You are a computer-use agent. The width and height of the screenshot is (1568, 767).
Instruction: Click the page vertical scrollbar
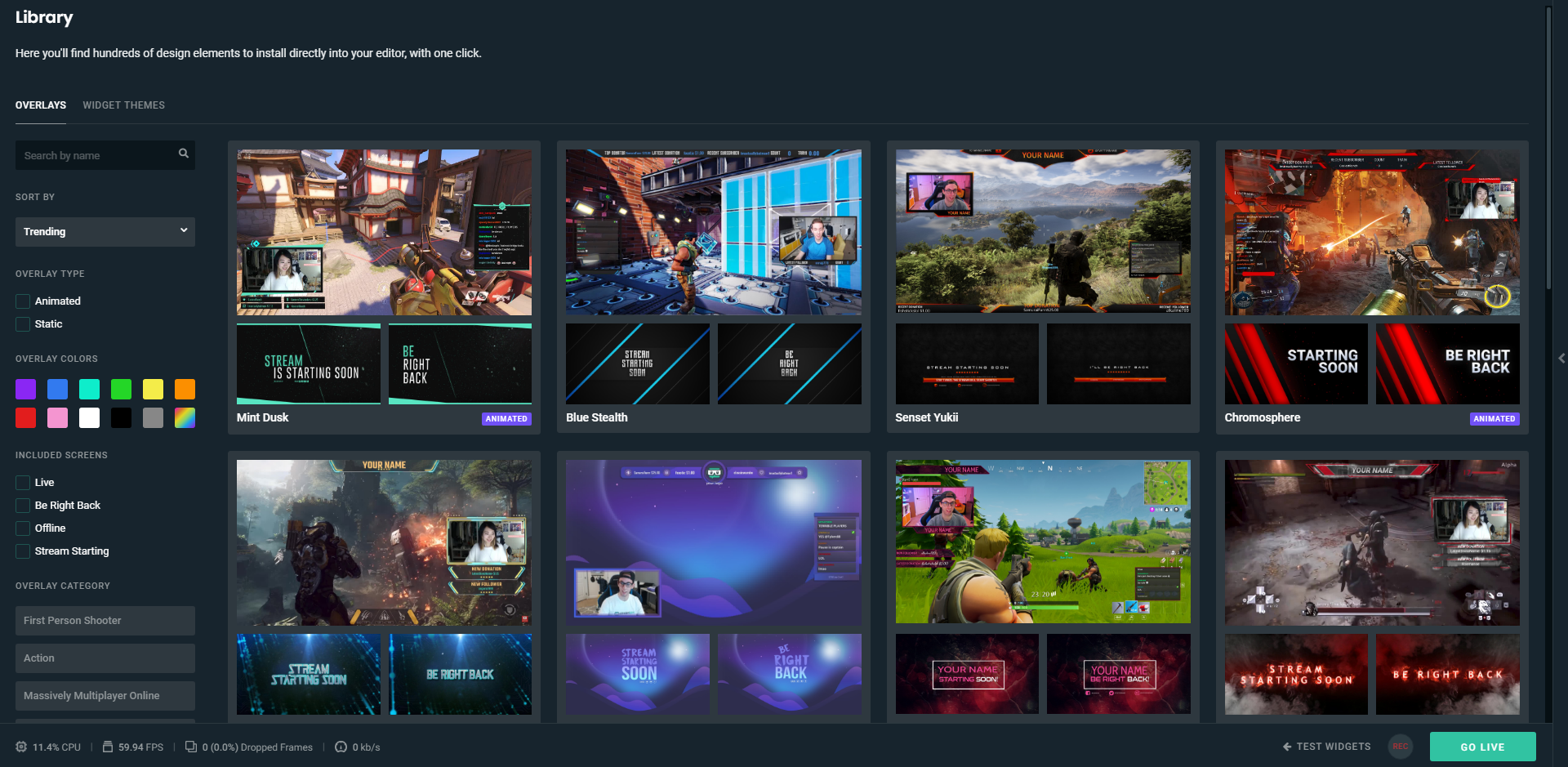tap(1548, 147)
